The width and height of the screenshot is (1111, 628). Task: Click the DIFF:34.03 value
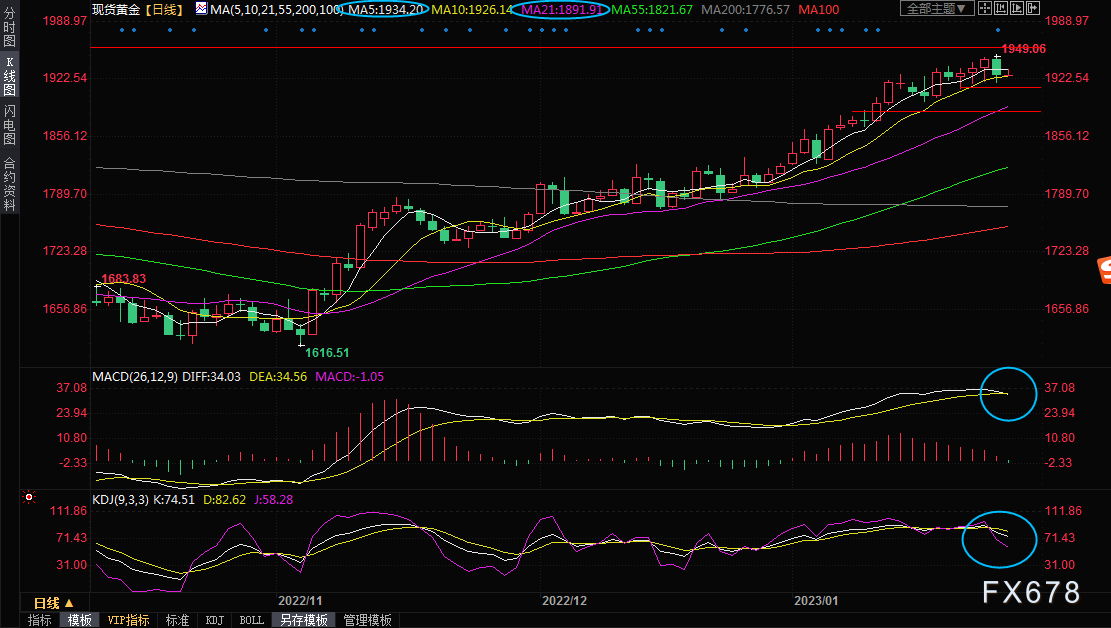[x=211, y=376]
